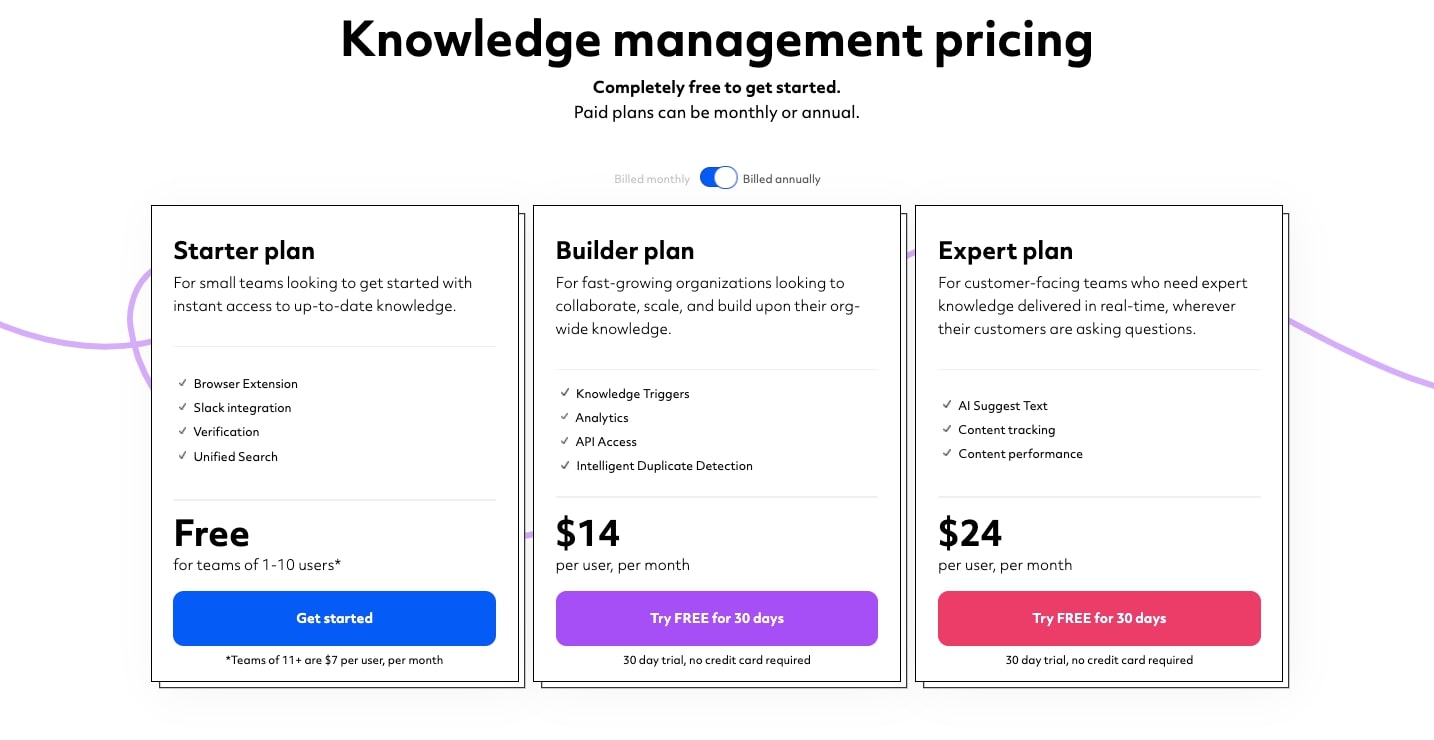Click the Builder plan heading

pyautogui.click(x=625, y=250)
